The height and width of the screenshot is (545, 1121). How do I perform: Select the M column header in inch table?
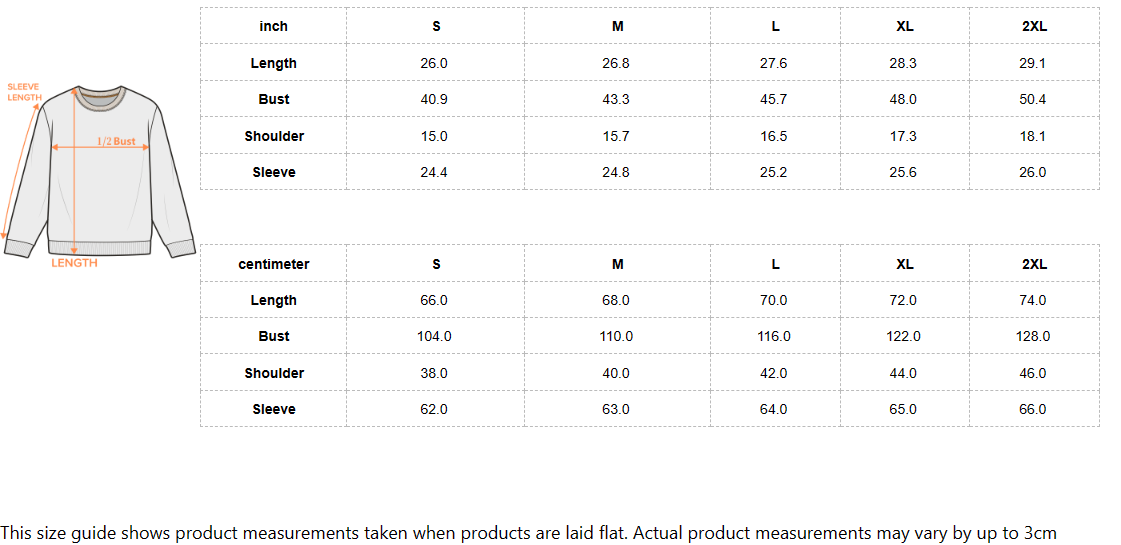point(617,26)
